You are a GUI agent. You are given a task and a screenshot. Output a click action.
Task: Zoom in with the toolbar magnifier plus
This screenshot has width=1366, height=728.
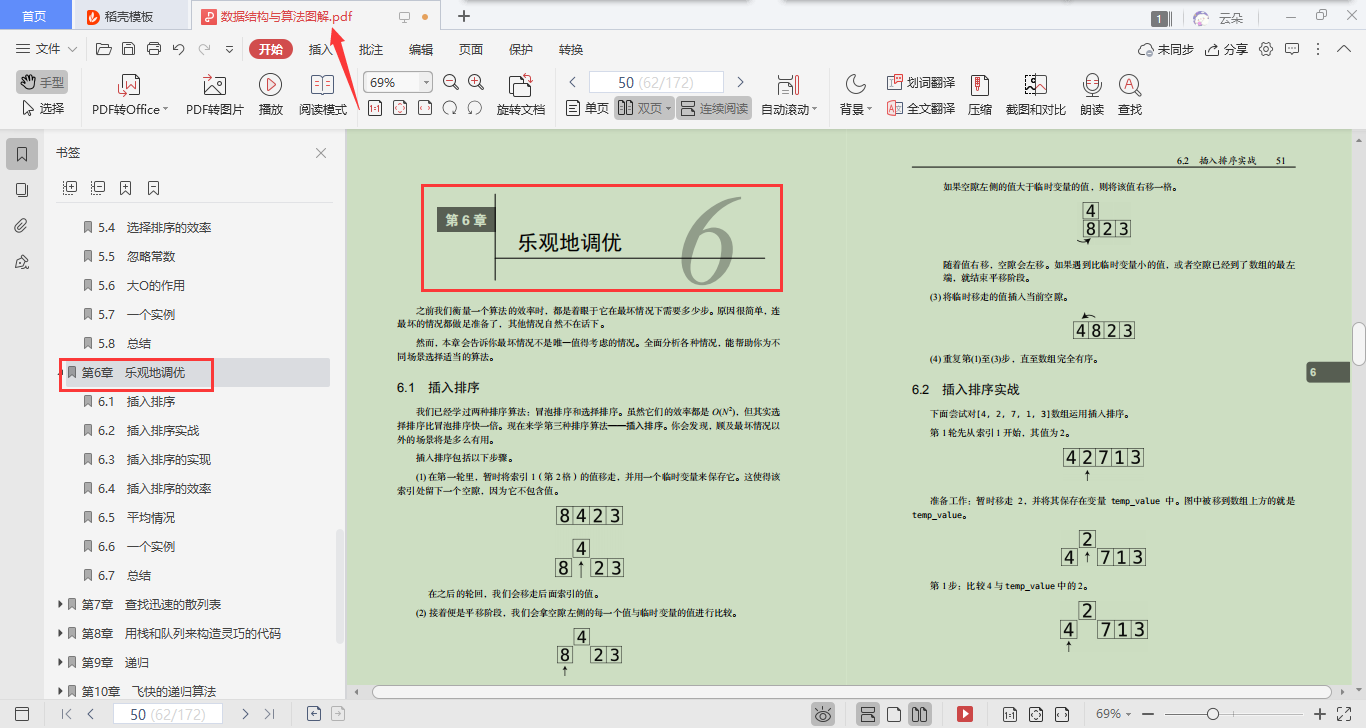pyautogui.click(x=476, y=82)
